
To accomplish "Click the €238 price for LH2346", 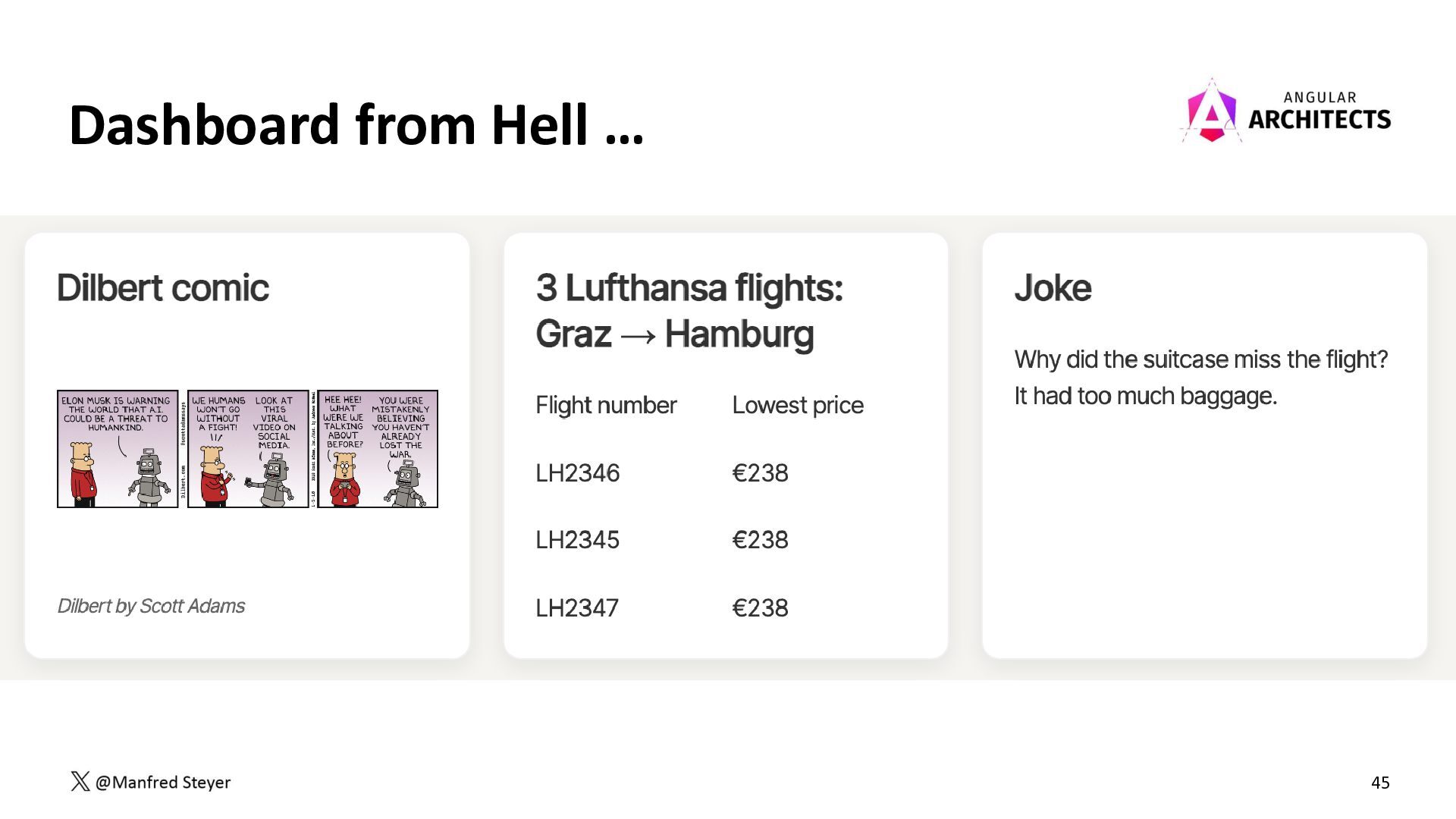I will tap(760, 473).
